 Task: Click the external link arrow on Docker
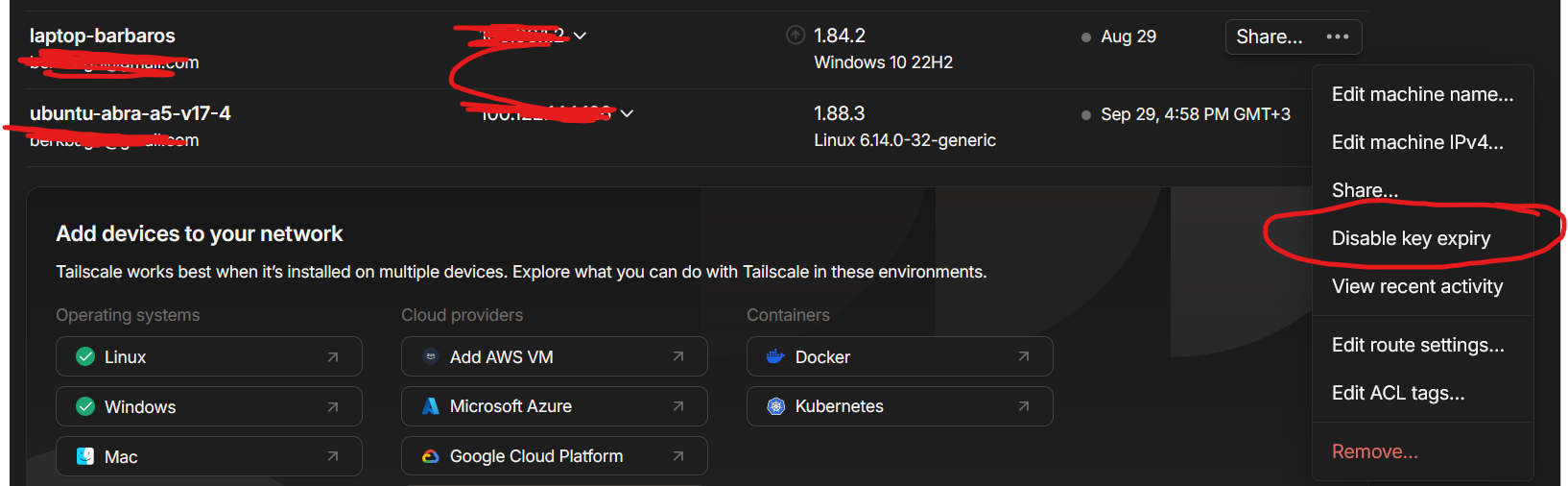(x=1024, y=356)
